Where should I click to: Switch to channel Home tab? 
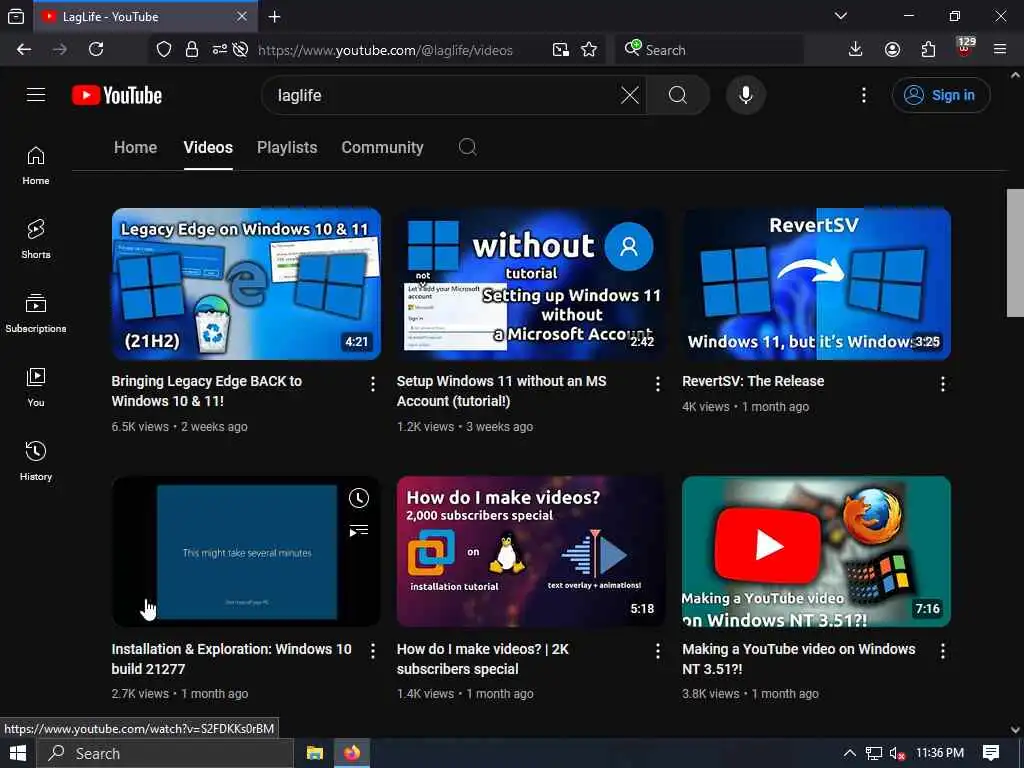(x=135, y=148)
